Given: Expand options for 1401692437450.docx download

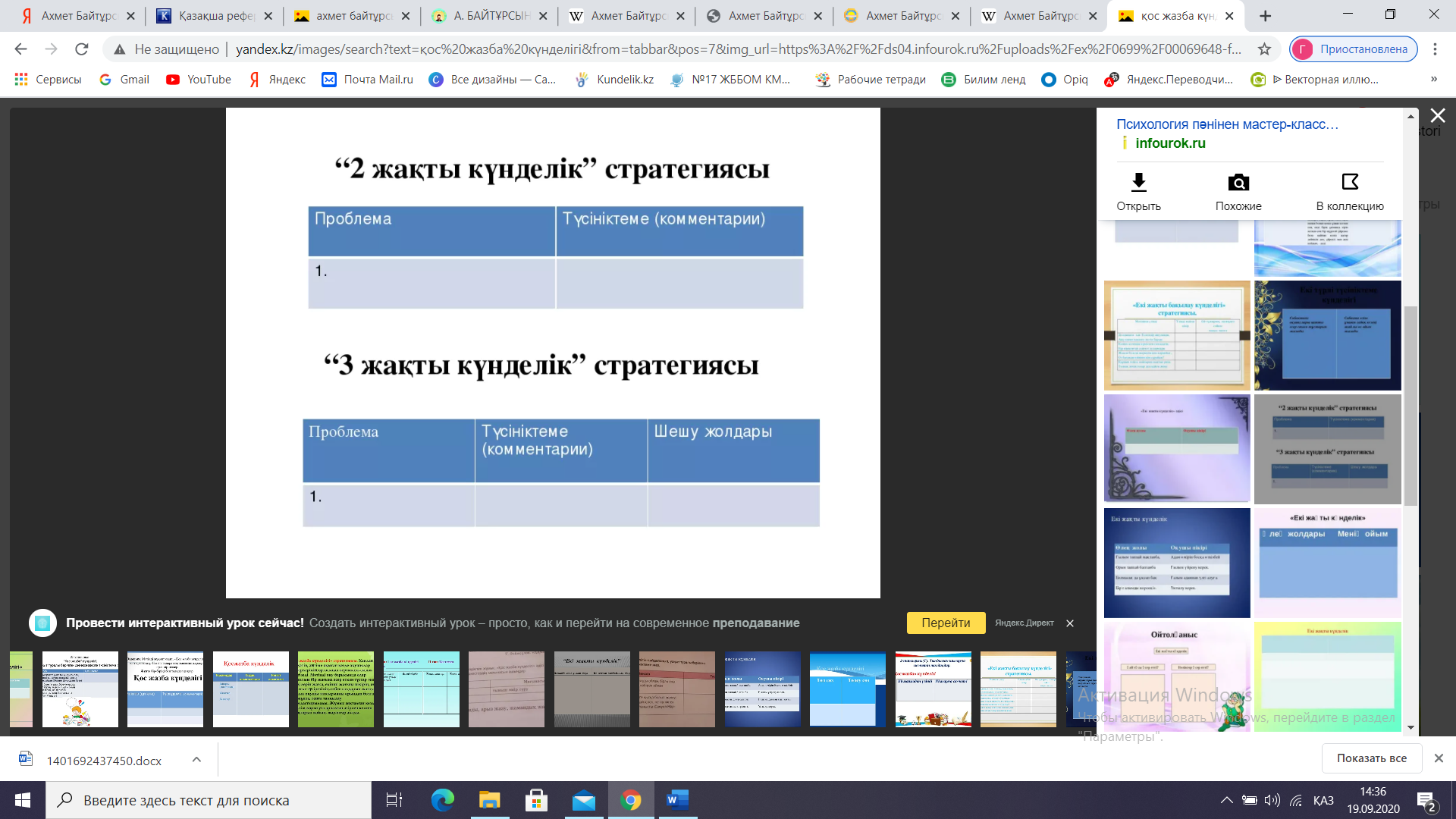Looking at the screenshot, I should [196, 760].
